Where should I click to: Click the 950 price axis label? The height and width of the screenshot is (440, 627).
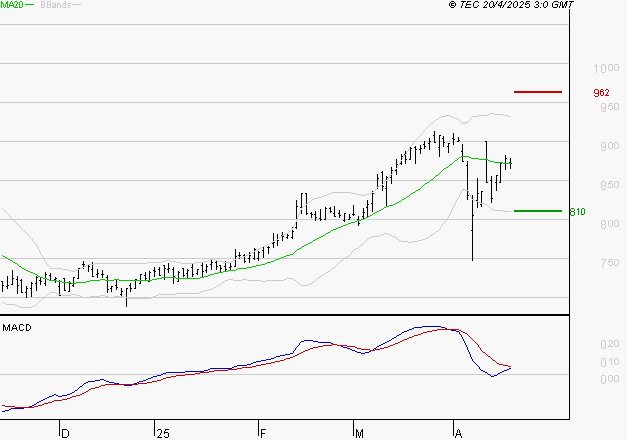click(610, 107)
